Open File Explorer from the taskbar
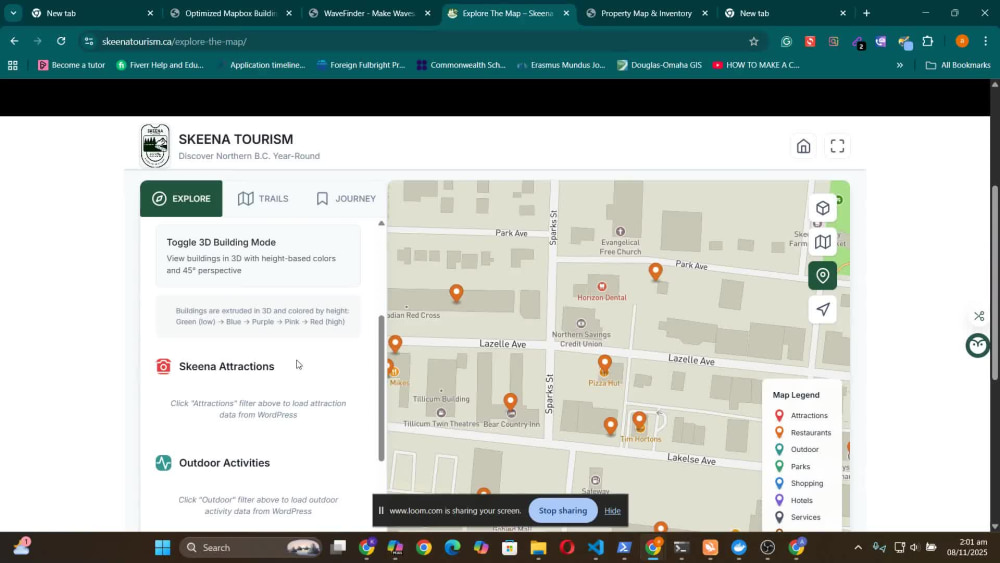The height and width of the screenshot is (563, 1000). click(x=538, y=548)
